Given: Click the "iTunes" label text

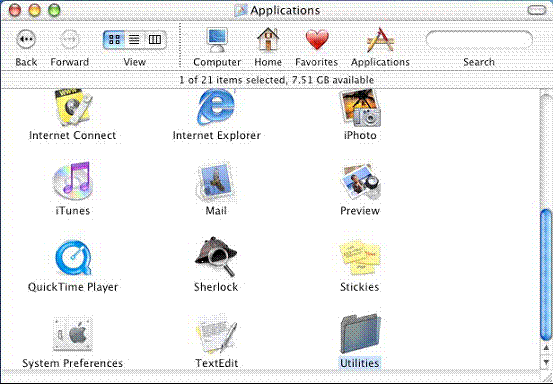Looking at the screenshot, I should click(73, 211).
